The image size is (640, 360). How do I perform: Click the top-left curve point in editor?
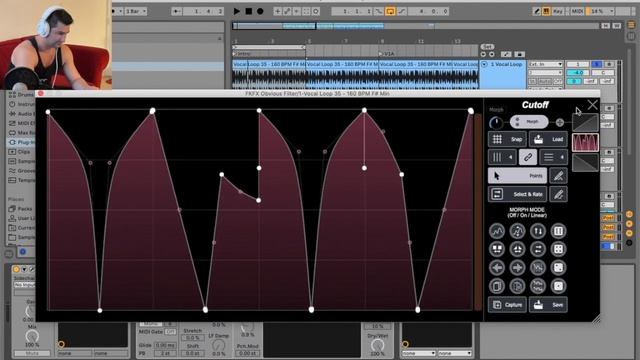pyautogui.click(x=48, y=112)
